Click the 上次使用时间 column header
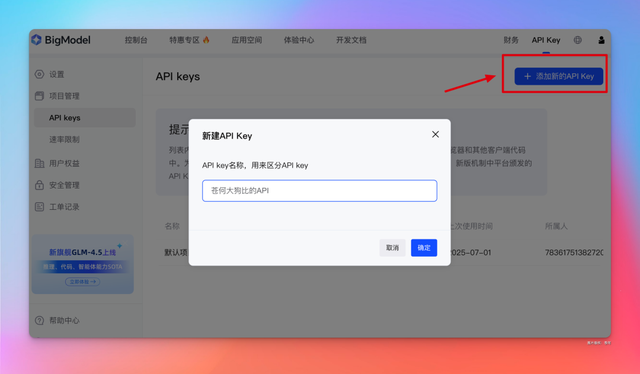Screen dimensions: 640x374 click(x=471, y=226)
